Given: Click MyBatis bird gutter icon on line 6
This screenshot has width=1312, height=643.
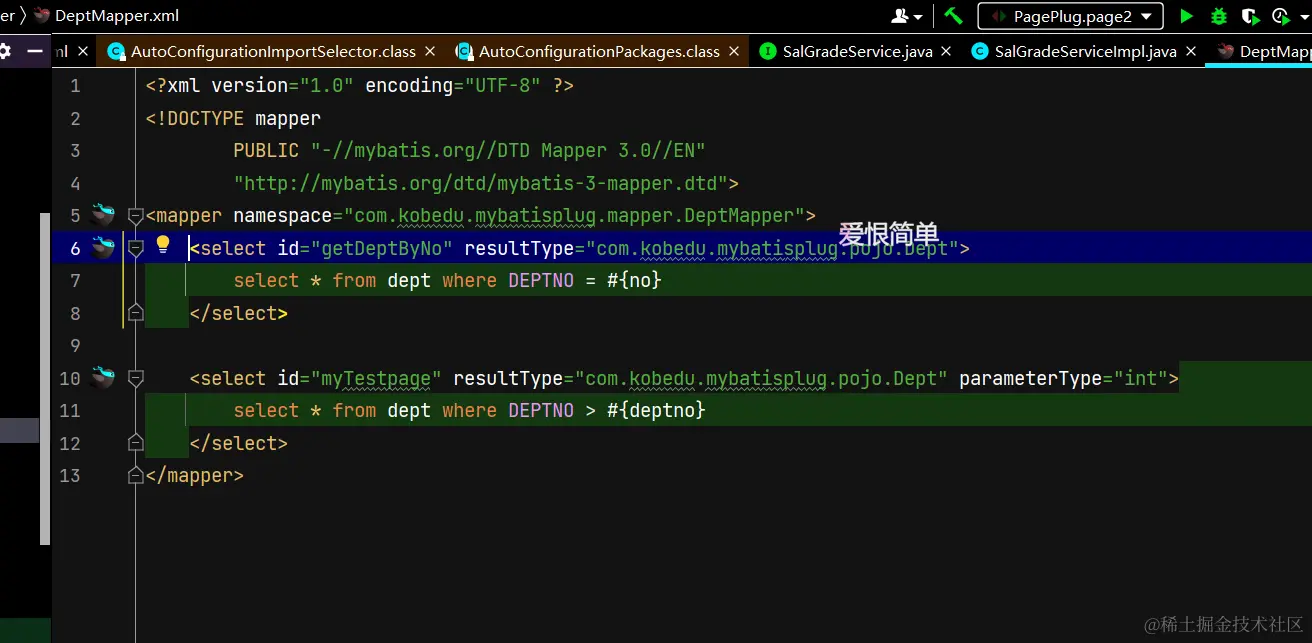Looking at the screenshot, I should click(x=103, y=247).
